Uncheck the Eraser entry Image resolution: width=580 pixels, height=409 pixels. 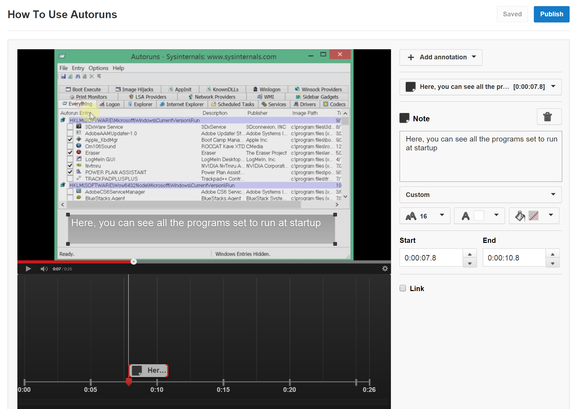click(70, 153)
